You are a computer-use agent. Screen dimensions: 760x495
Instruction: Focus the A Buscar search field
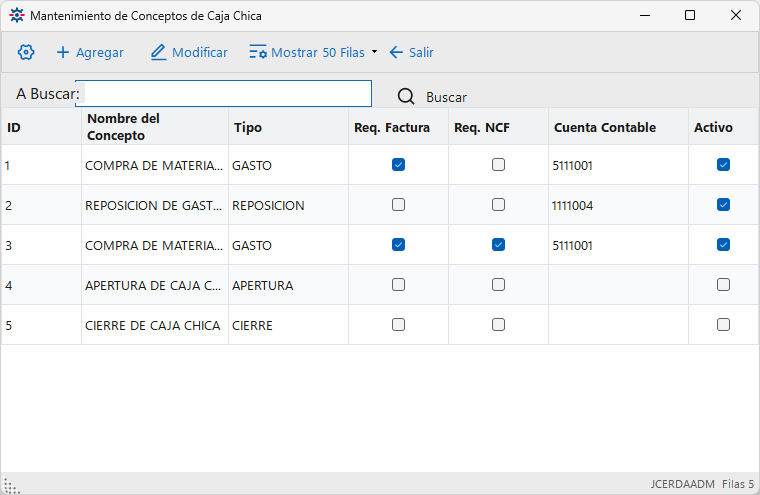point(223,94)
